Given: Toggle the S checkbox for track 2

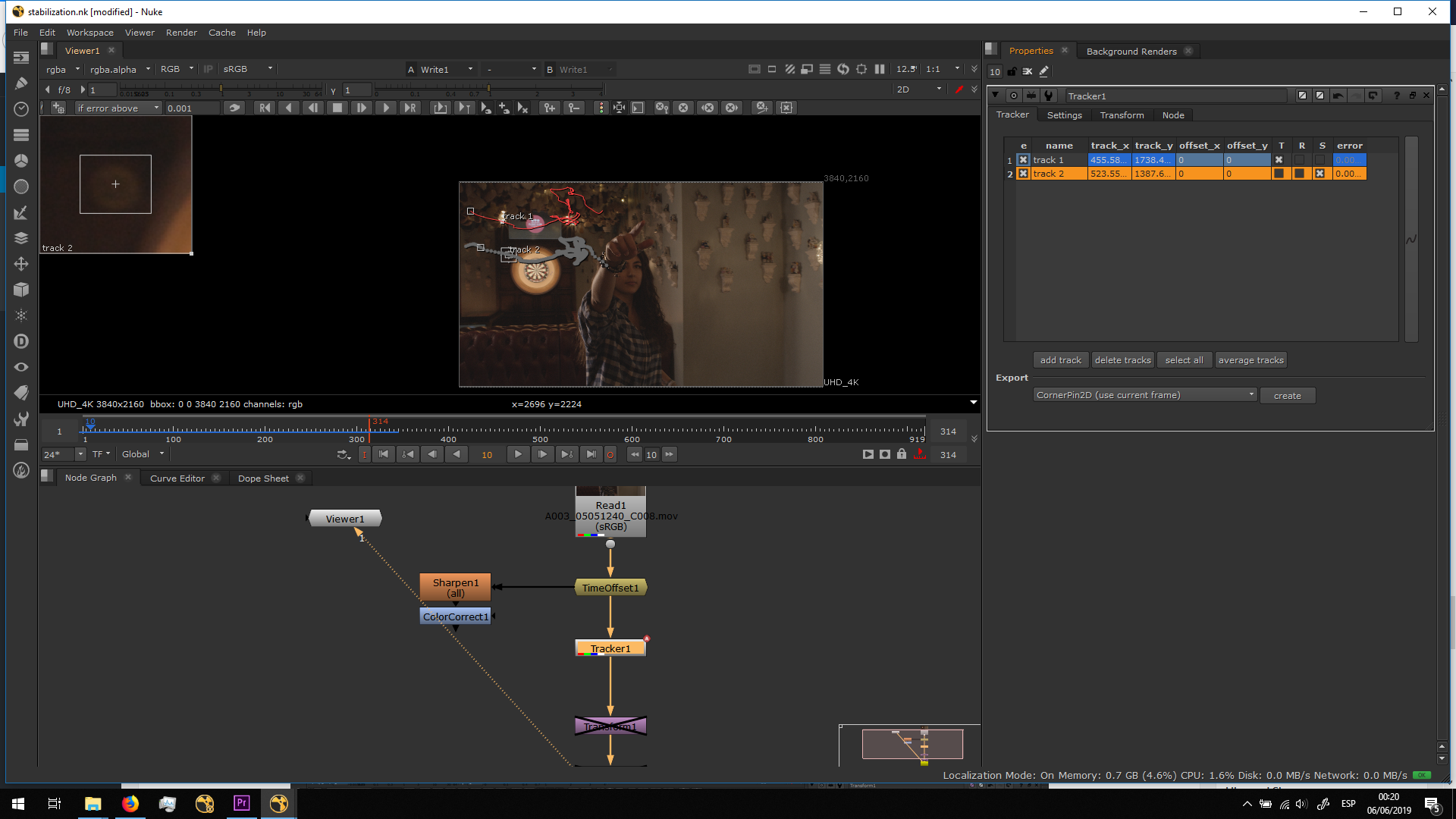Looking at the screenshot, I should pos(1319,174).
